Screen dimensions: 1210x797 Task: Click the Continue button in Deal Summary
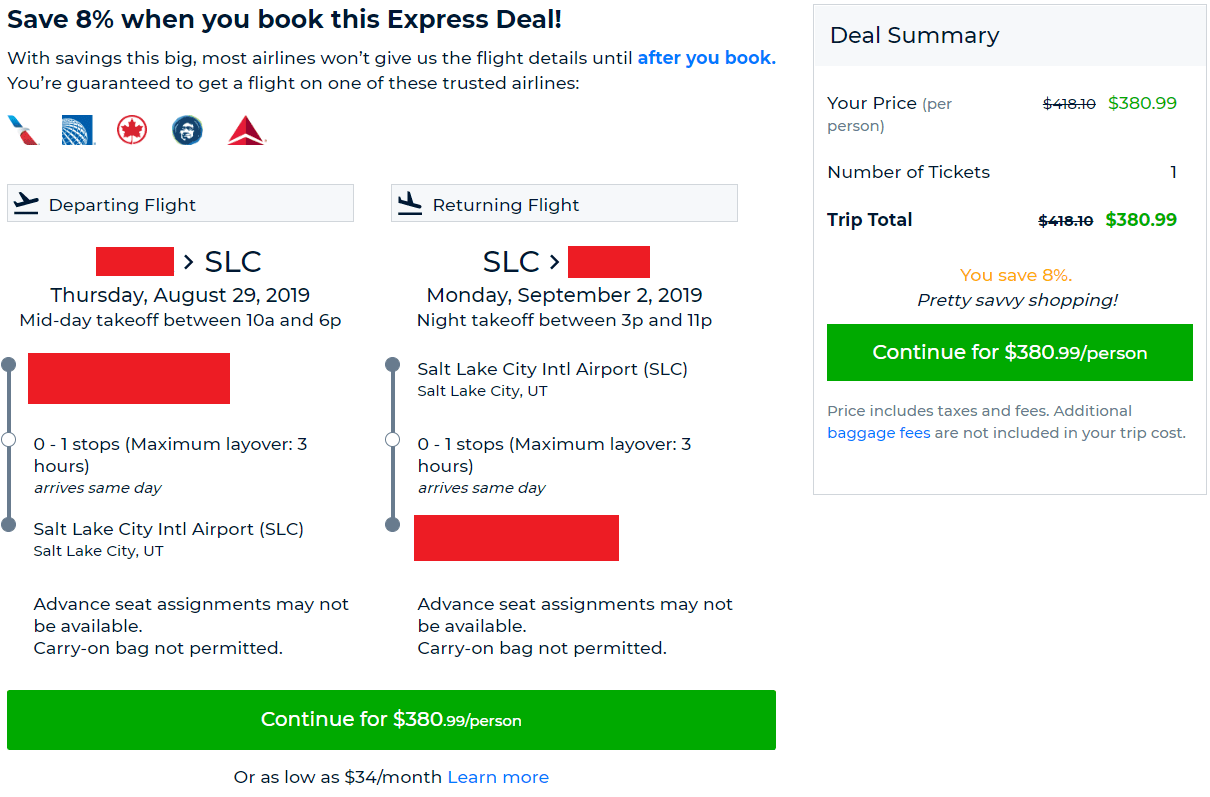1009,352
